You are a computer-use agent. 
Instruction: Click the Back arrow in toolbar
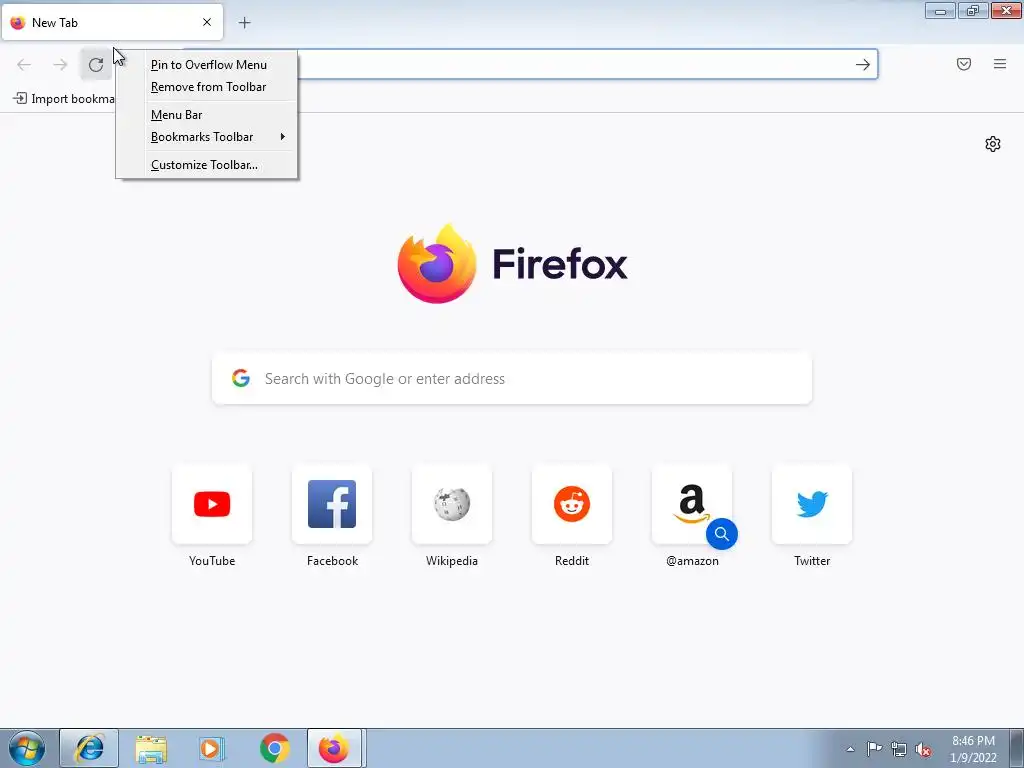pos(24,64)
